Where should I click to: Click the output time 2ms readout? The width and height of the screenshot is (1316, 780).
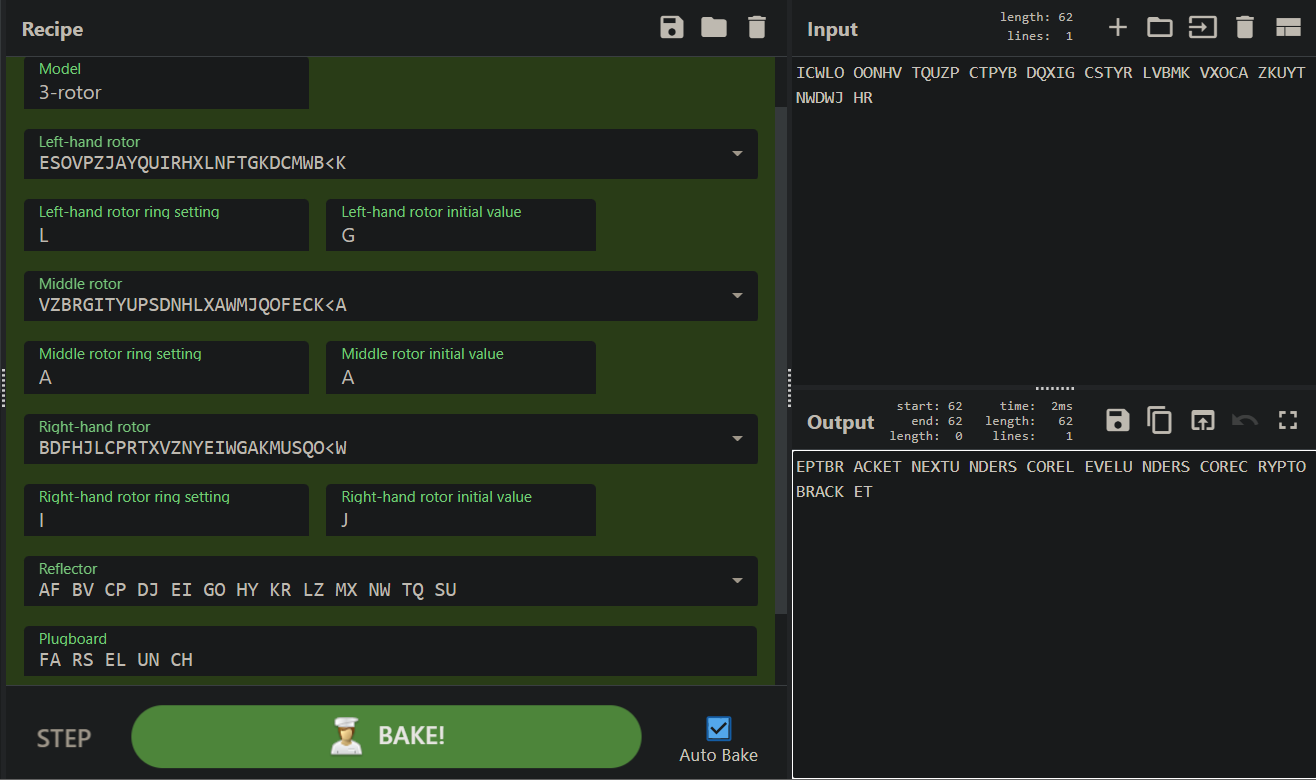coord(1038,406)
